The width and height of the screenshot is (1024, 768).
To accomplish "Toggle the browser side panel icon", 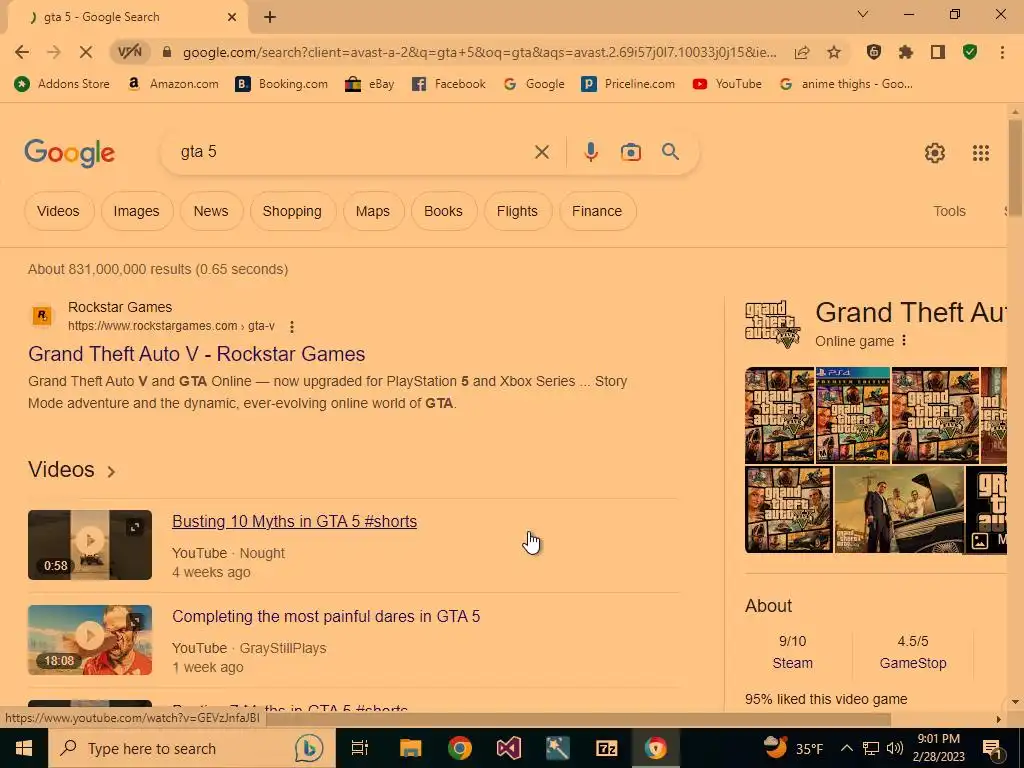I will pos(938,52).
